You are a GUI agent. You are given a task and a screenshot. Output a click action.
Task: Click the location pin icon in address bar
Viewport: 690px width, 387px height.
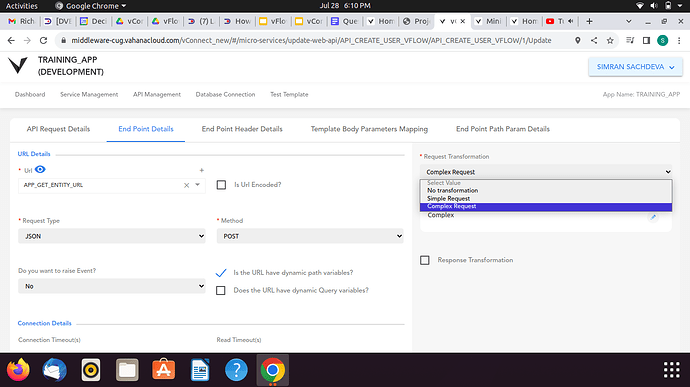pos(578,41)
